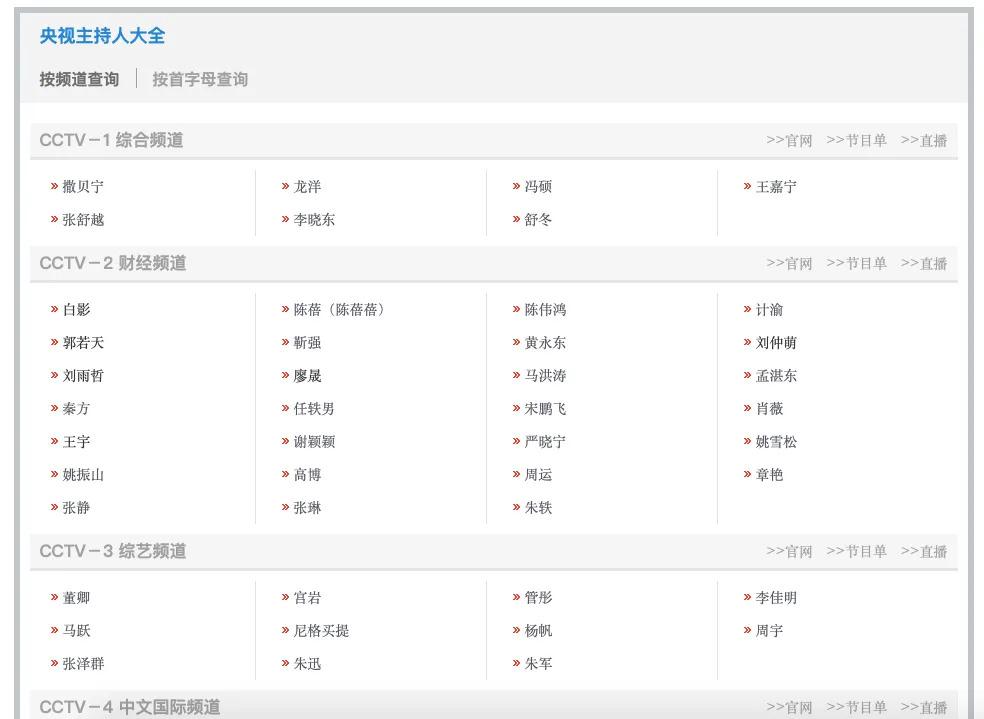The image size is (984, 719).
Task: Choose host 朱迅
Action: click(307, 664)
